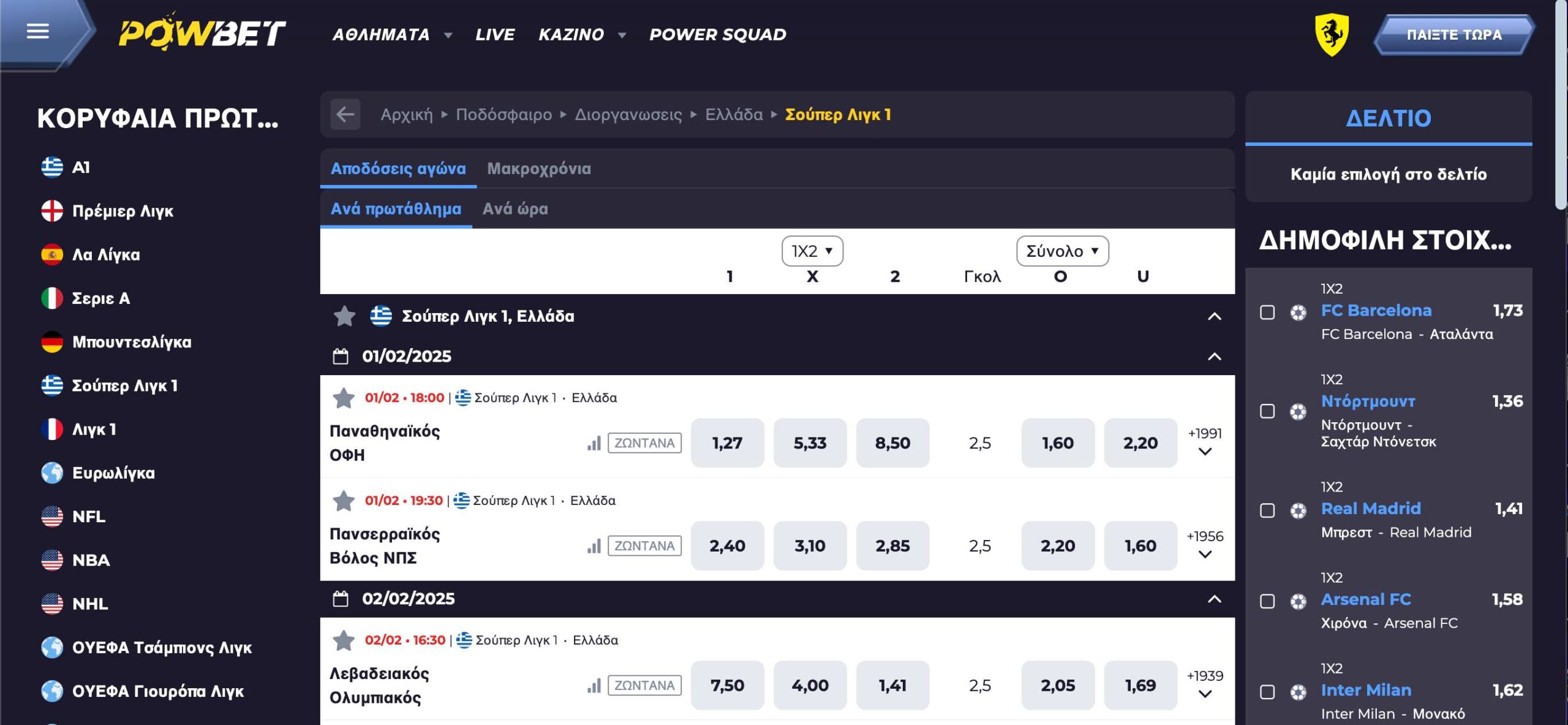Collapse the 01/02/2025 date section

pos(1214,357)
